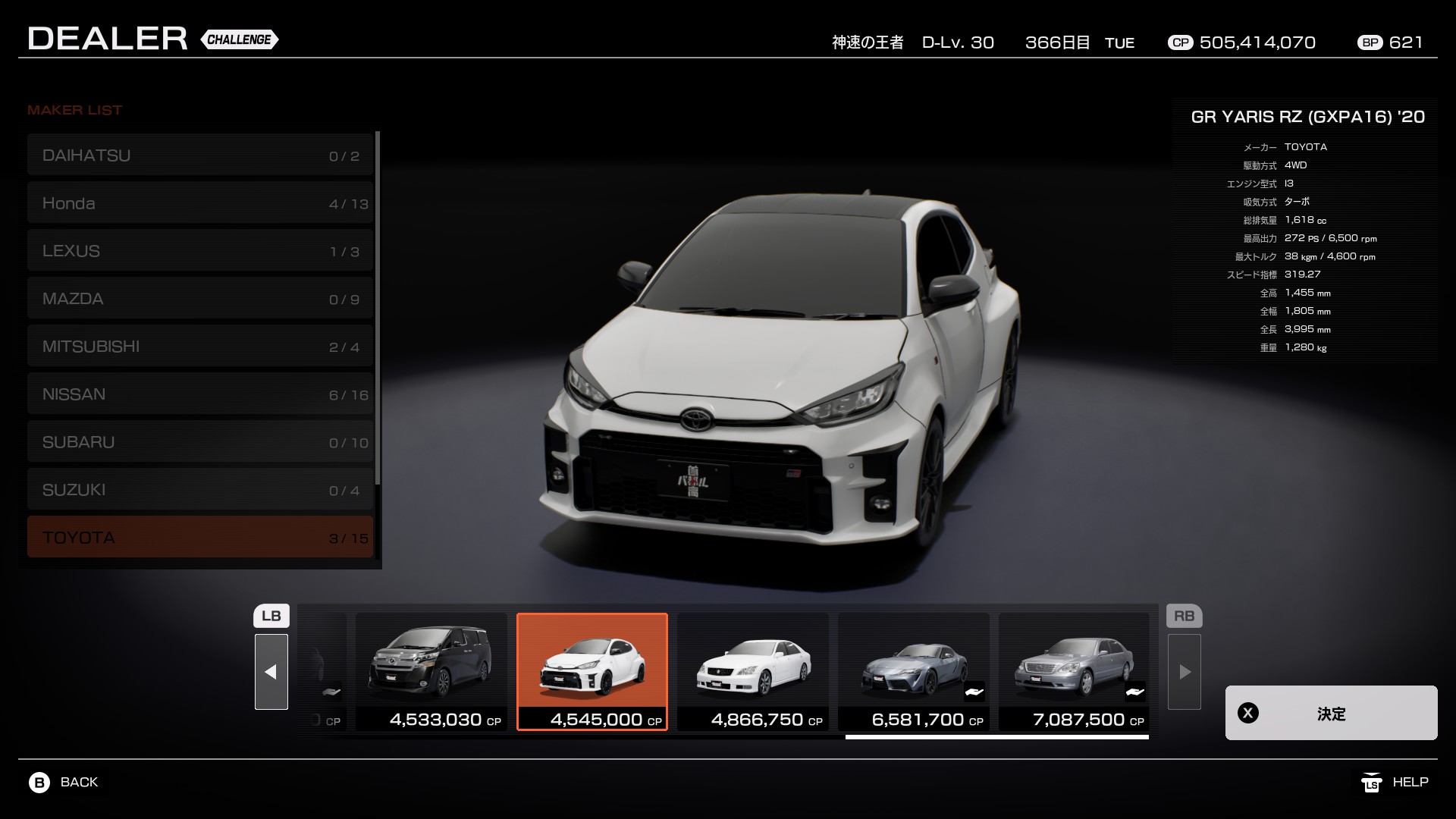Click the LS help stick icon
The image size is (1456, 819).
(1370, 782)
